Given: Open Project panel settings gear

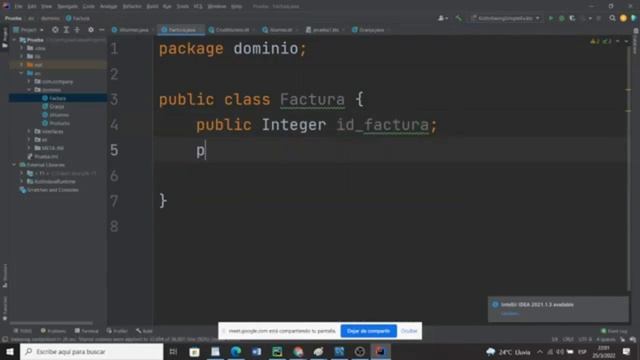Looking at the screenshot, I should [91, 29].
